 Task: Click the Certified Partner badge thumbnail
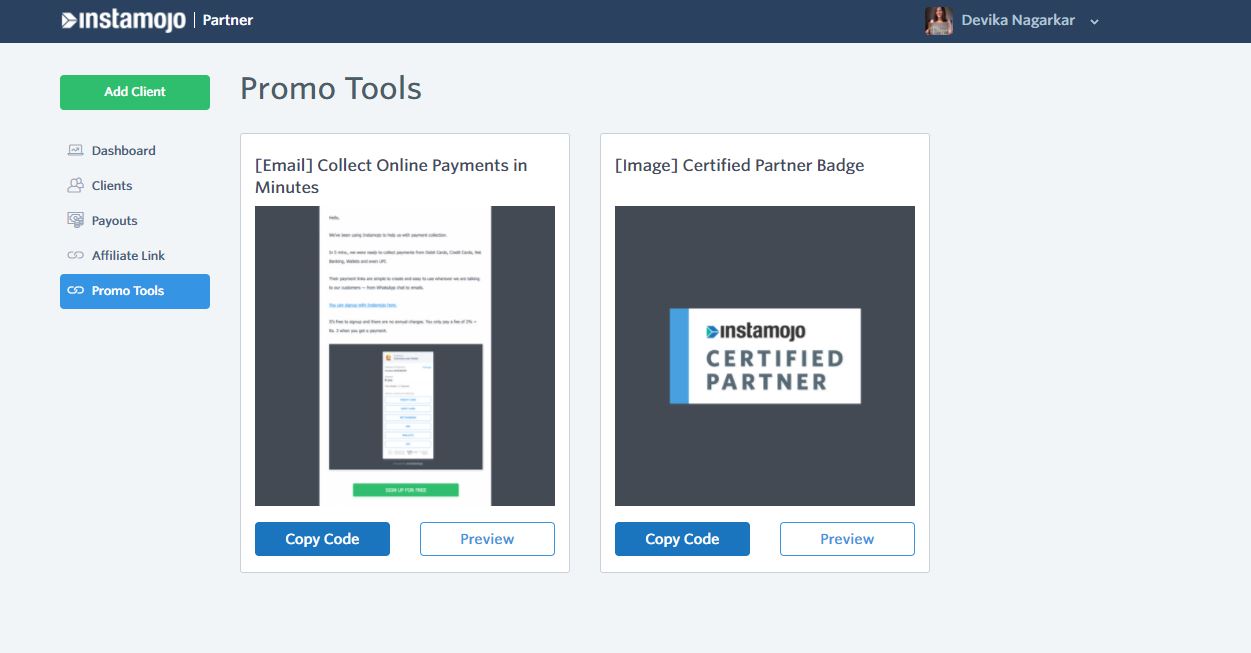pyautogui.click(x=765, y=356)
